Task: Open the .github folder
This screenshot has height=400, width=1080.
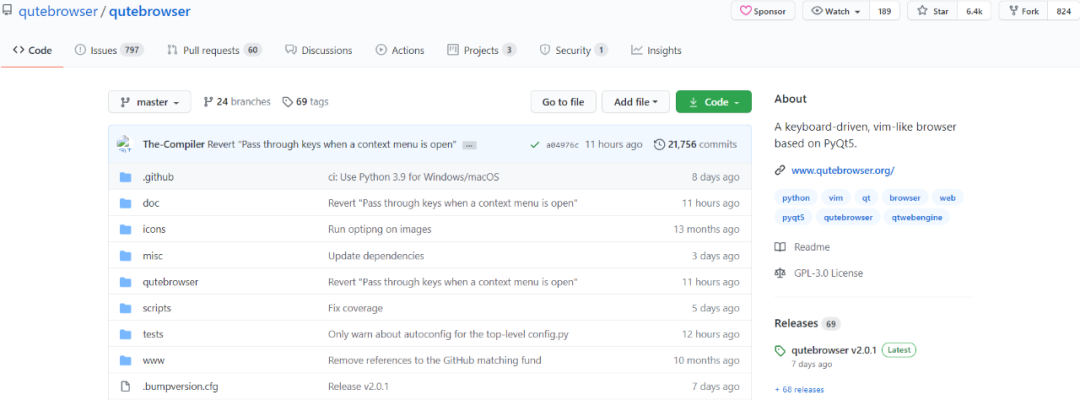Action: click(158, 177)
